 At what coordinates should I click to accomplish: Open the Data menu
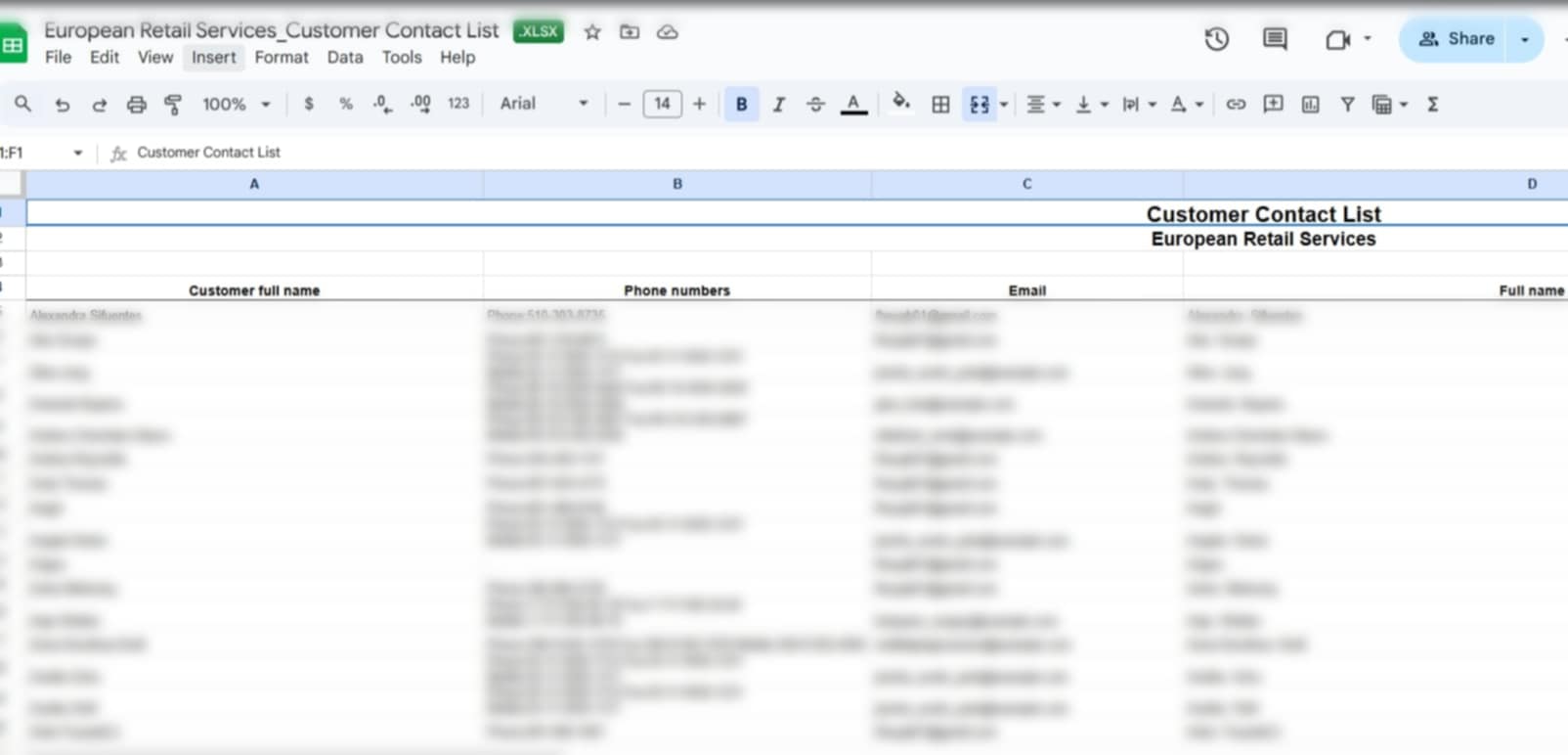345,58
